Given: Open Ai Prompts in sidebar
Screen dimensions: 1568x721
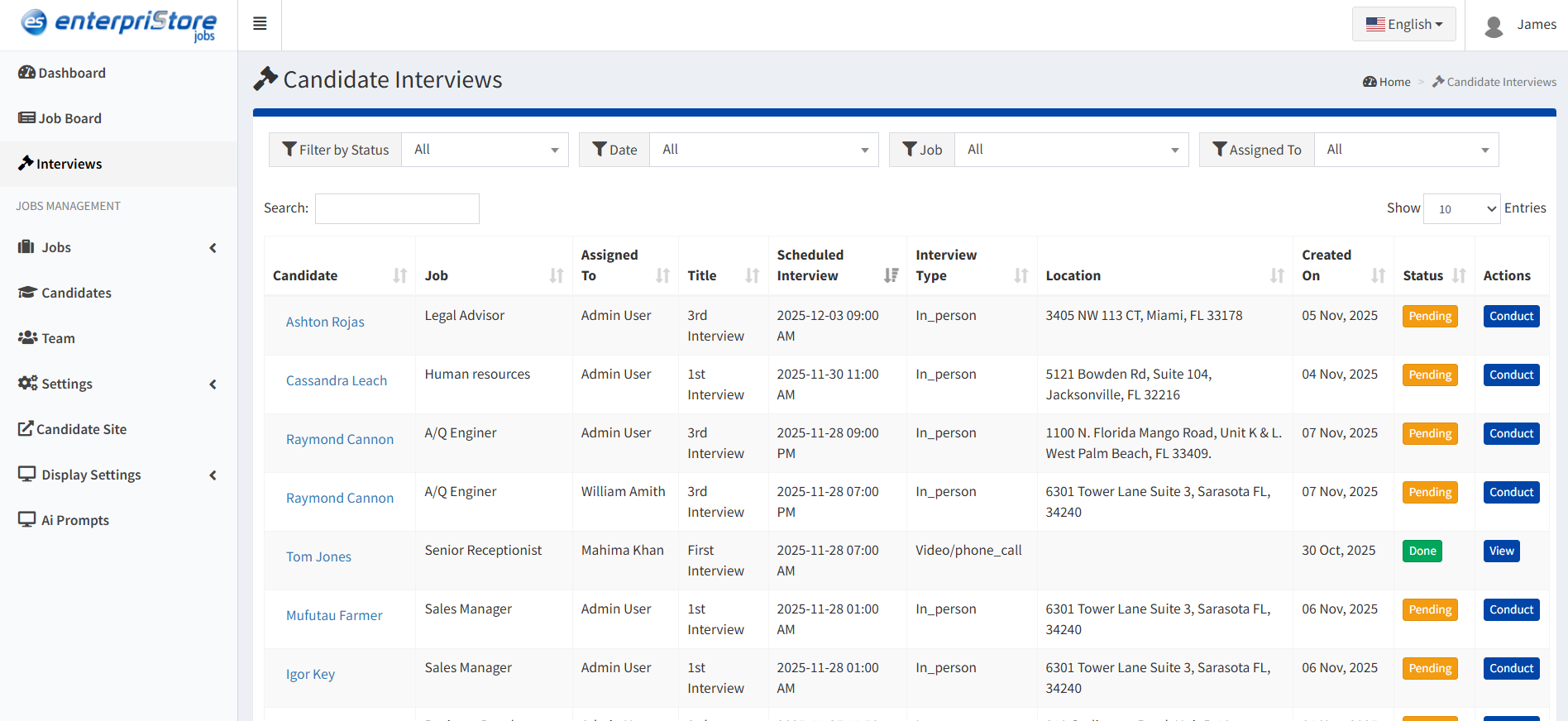Looking at the screenshot, I should (75, 520).
